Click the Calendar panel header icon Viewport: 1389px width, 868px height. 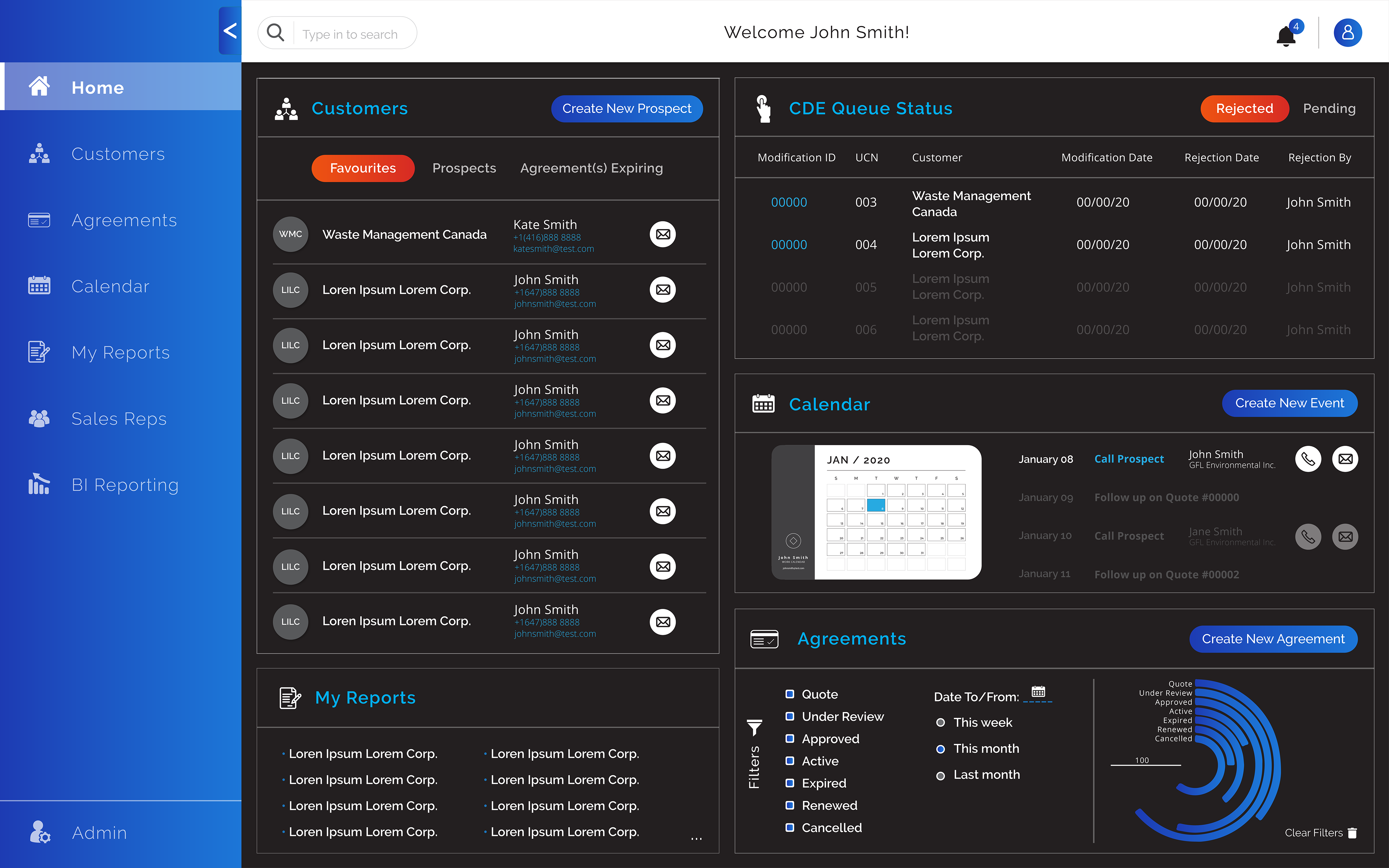pos(763,404)
